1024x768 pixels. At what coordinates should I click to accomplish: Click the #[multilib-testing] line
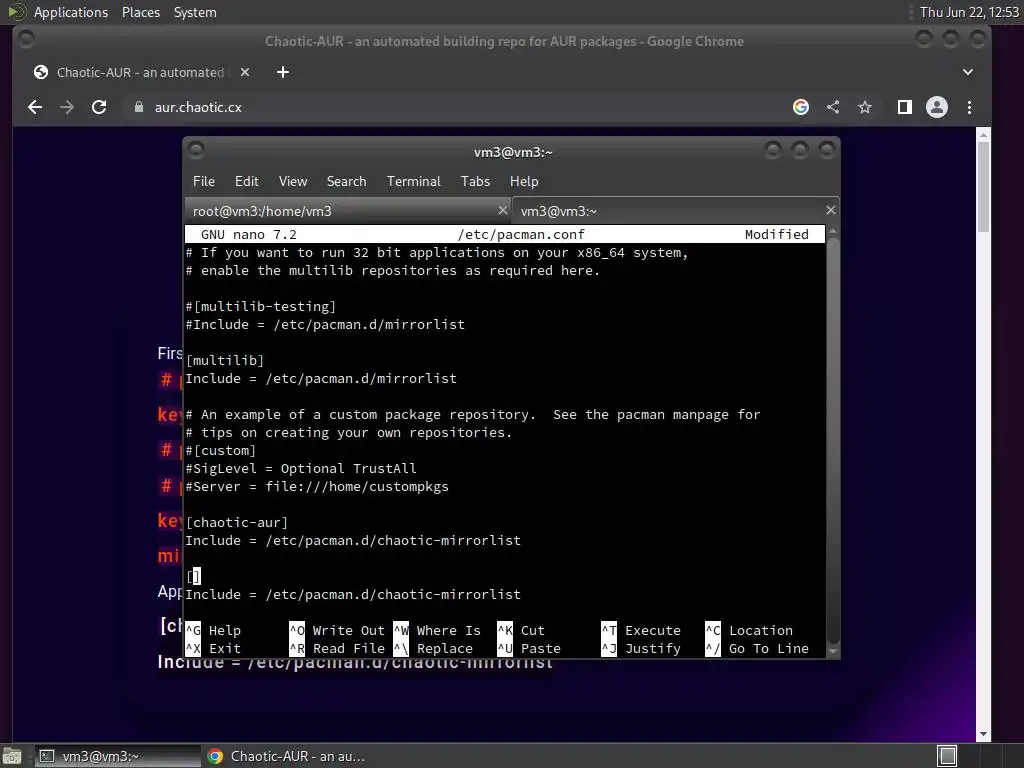tap(261, 306)
